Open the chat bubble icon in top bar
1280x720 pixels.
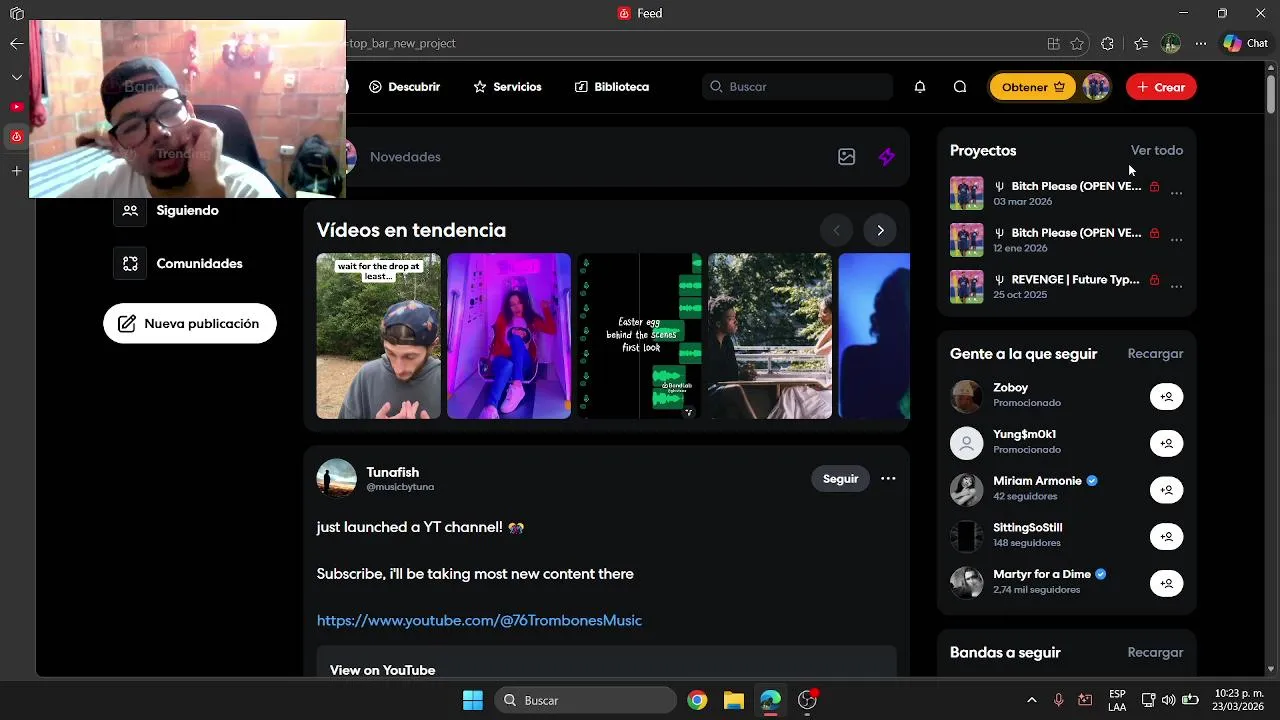coord(960,87)
